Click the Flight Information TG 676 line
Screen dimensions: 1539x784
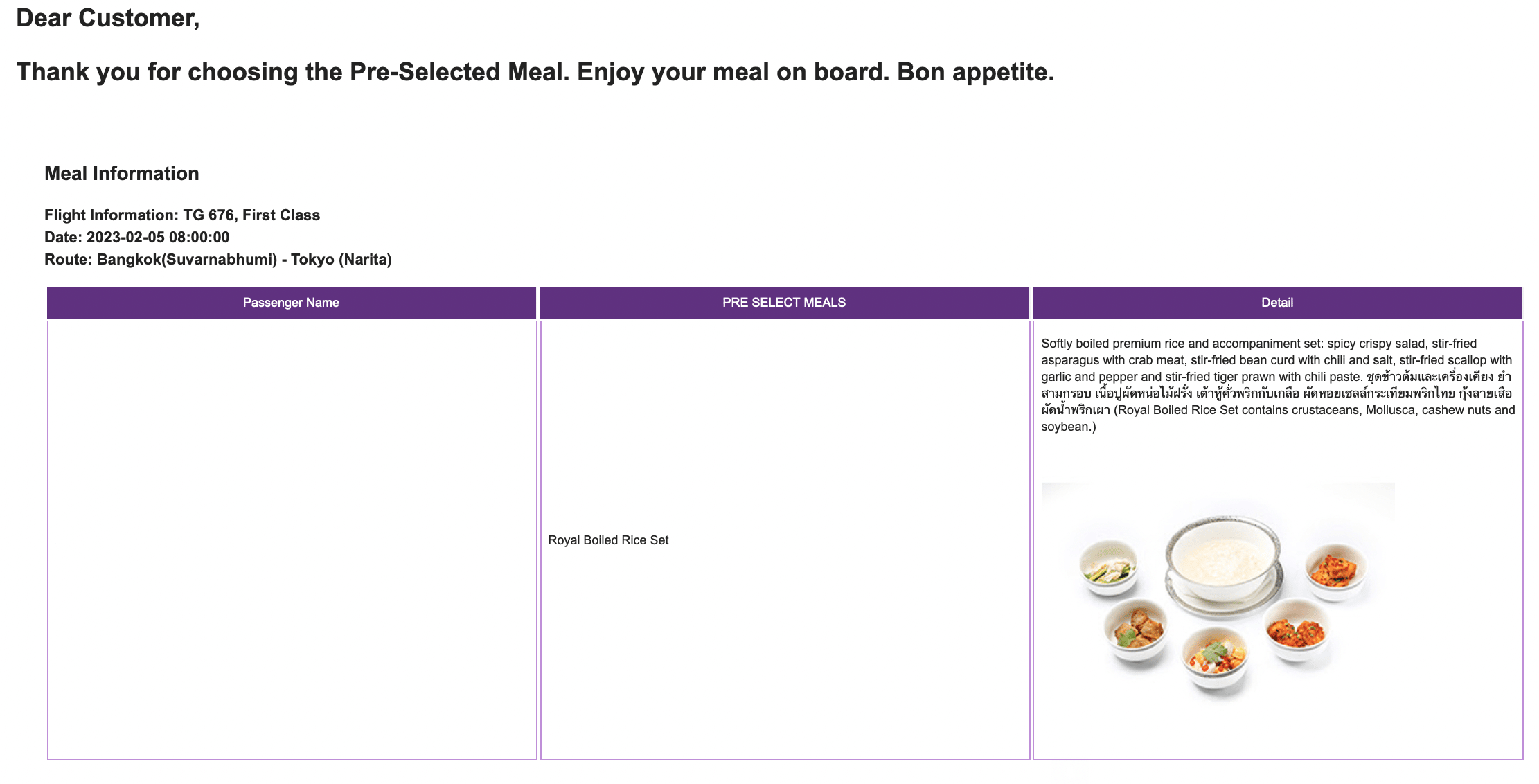click(x=181, y=215)
